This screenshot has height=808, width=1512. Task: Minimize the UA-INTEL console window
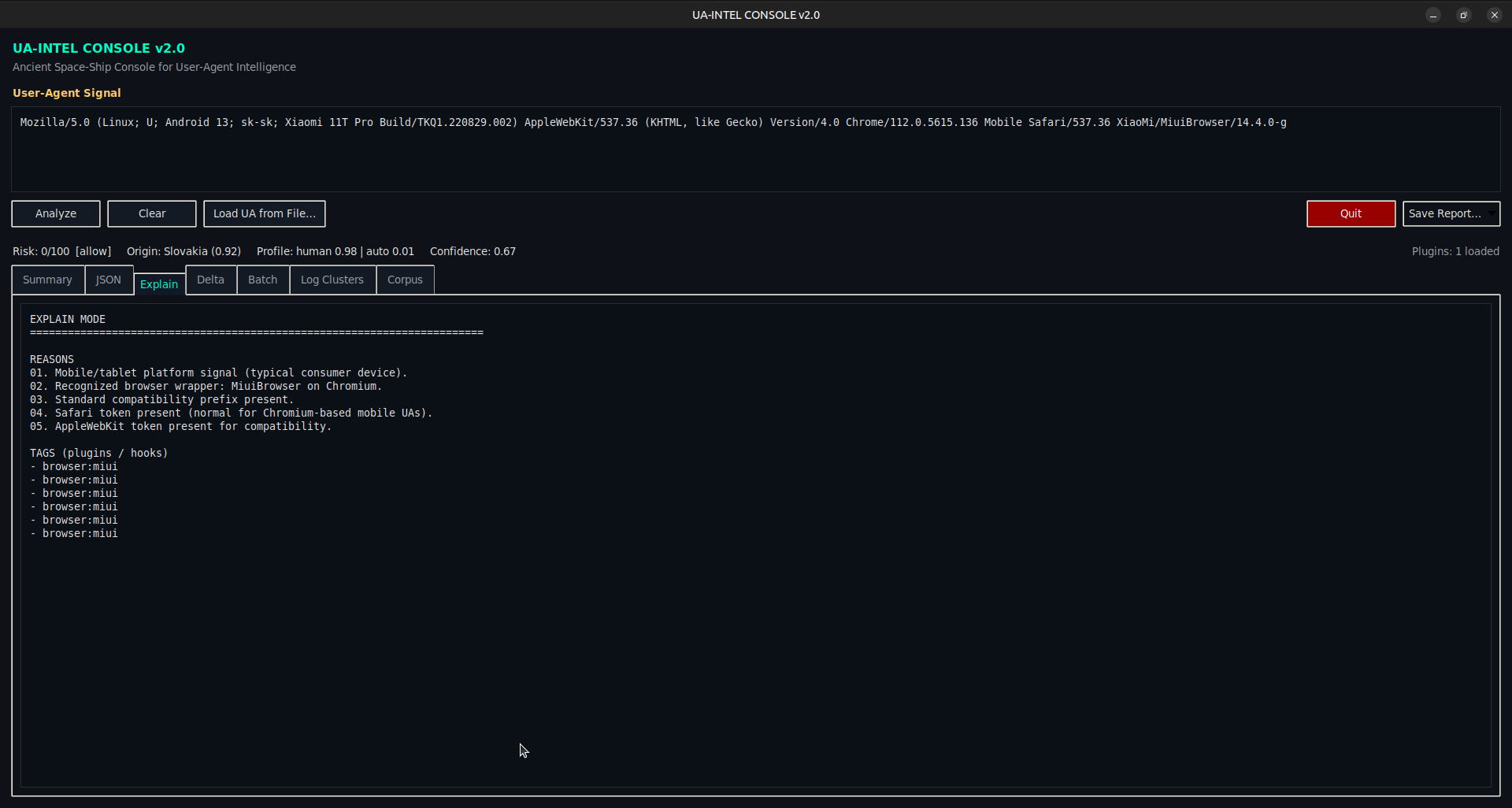pos(1433,15)
